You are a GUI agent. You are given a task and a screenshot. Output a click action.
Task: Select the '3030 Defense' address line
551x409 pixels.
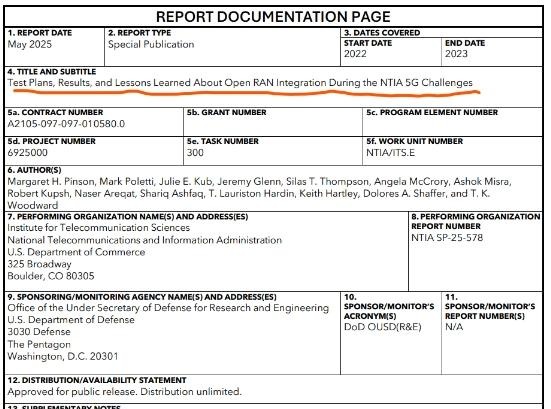pyautogui.click(x=39, y=332)
